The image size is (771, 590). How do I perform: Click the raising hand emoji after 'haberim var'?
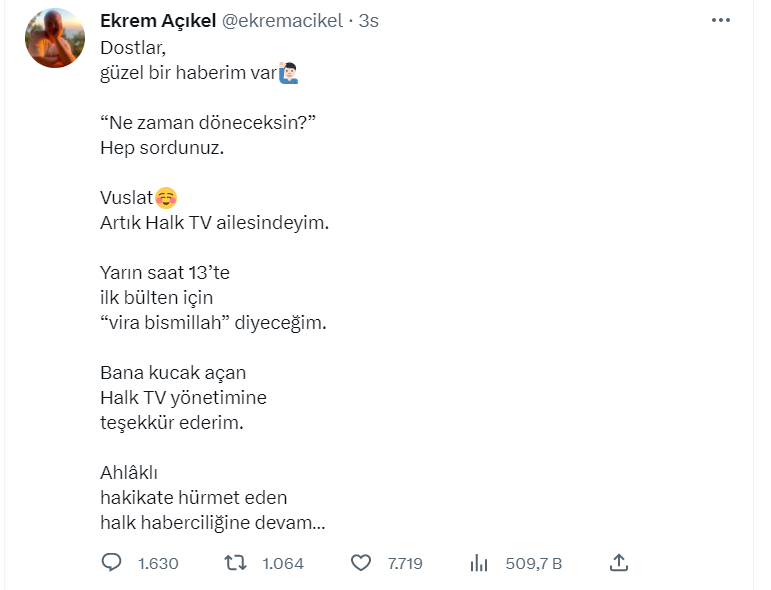point(289,73)
